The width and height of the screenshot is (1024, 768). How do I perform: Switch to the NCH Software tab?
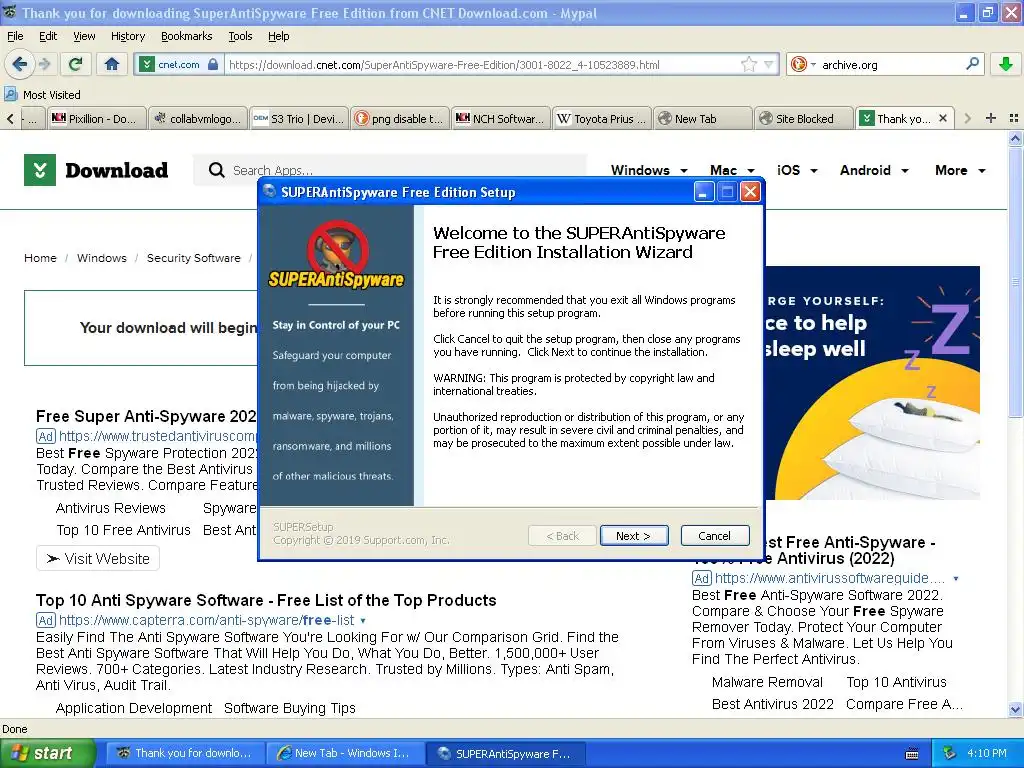click(x=501, y=118)
